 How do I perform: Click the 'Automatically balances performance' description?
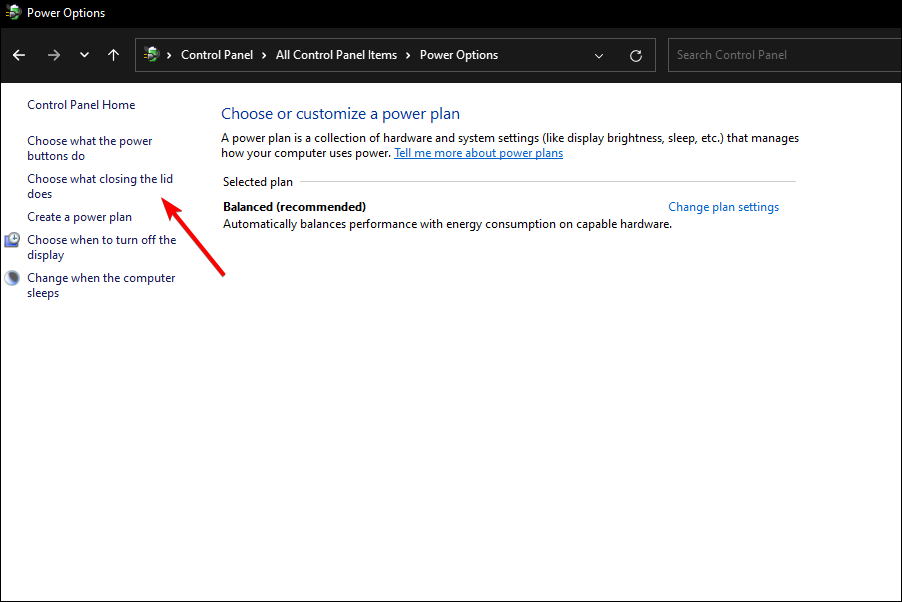448,224
